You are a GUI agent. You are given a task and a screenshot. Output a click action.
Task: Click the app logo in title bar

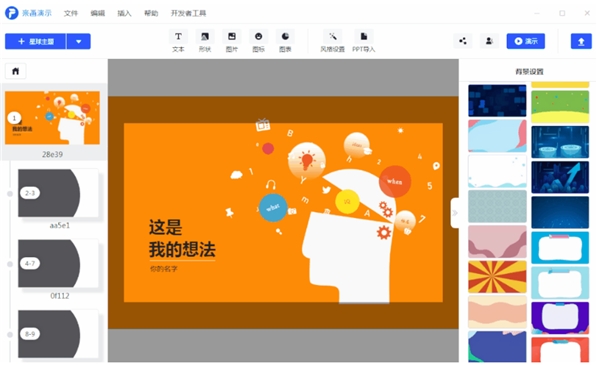[x=11, y=13]
